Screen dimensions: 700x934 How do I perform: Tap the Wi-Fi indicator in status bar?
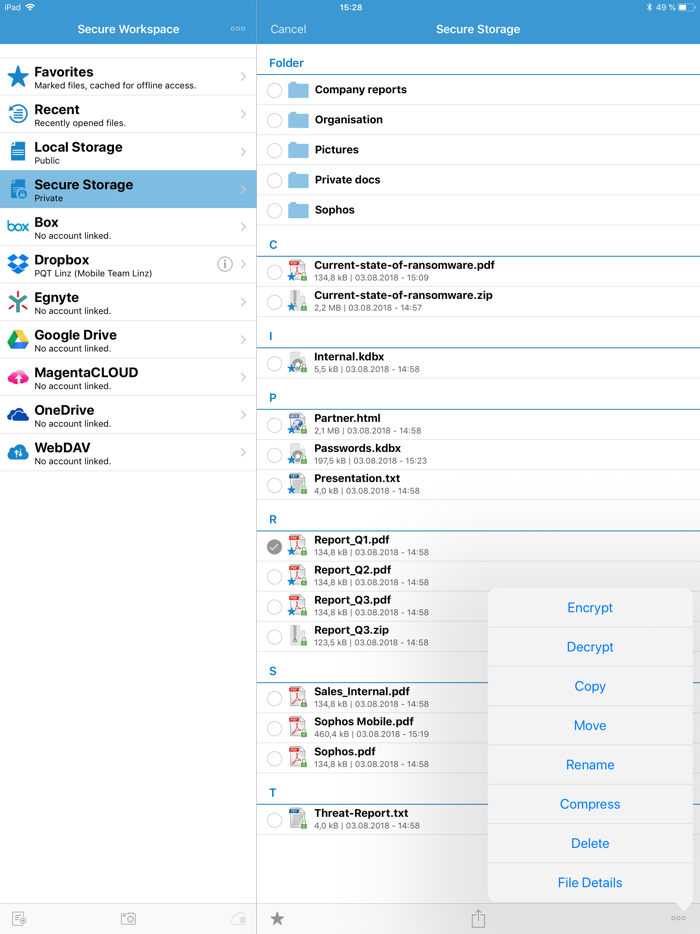click(30, 7)
